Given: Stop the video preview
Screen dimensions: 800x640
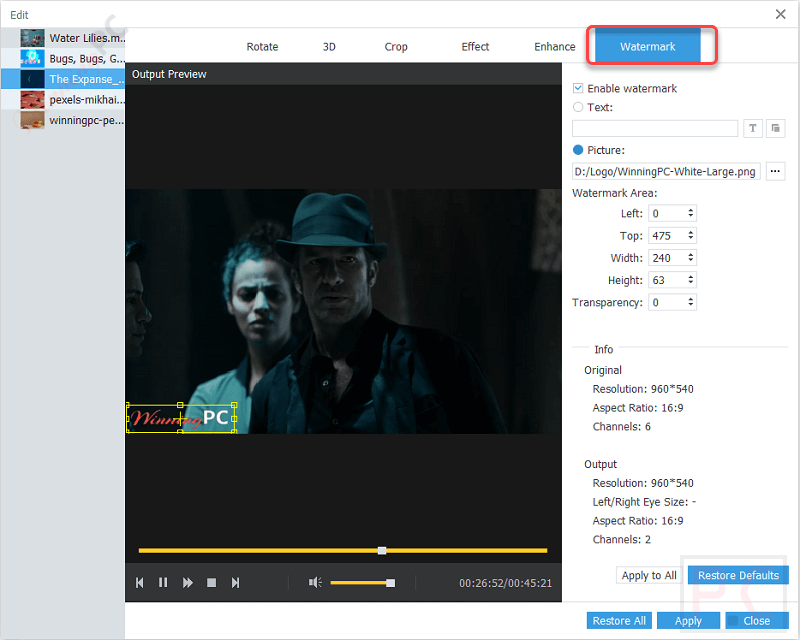Looking at the screenshot, I should click(211, 582).
